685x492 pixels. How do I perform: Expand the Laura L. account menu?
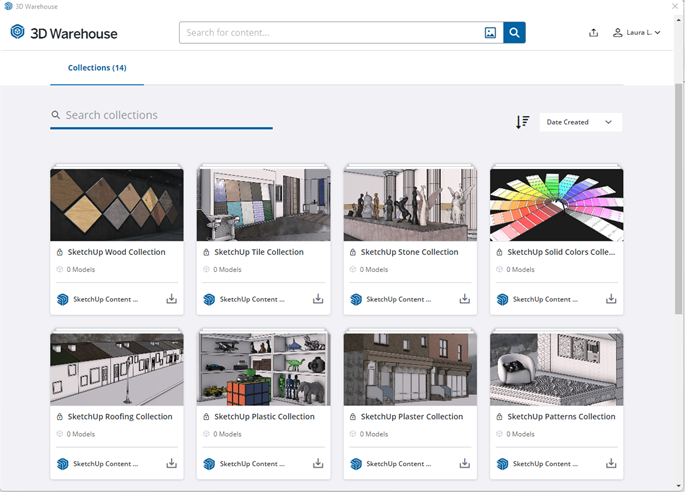(637, 33)
